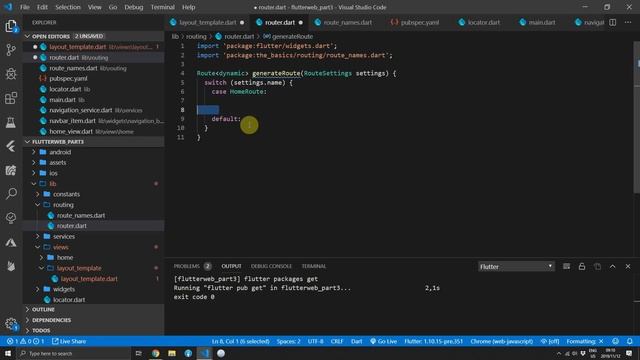Open the Windows Start menu
The image size is (640, 360).
pos(8,353)
